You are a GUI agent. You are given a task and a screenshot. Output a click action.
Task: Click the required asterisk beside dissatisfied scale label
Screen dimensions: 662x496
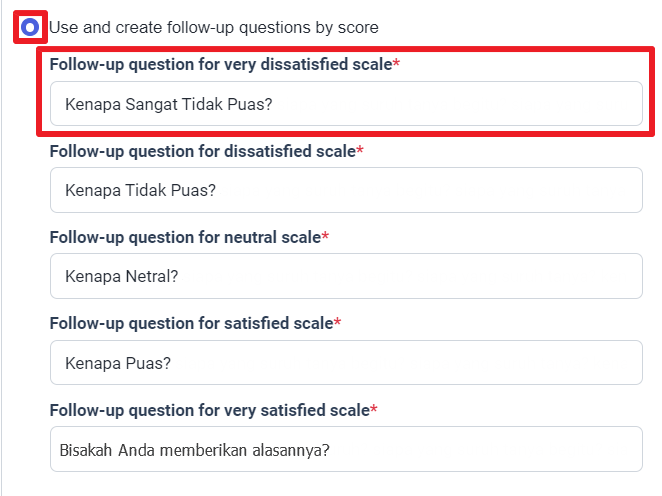click(360, 151)
